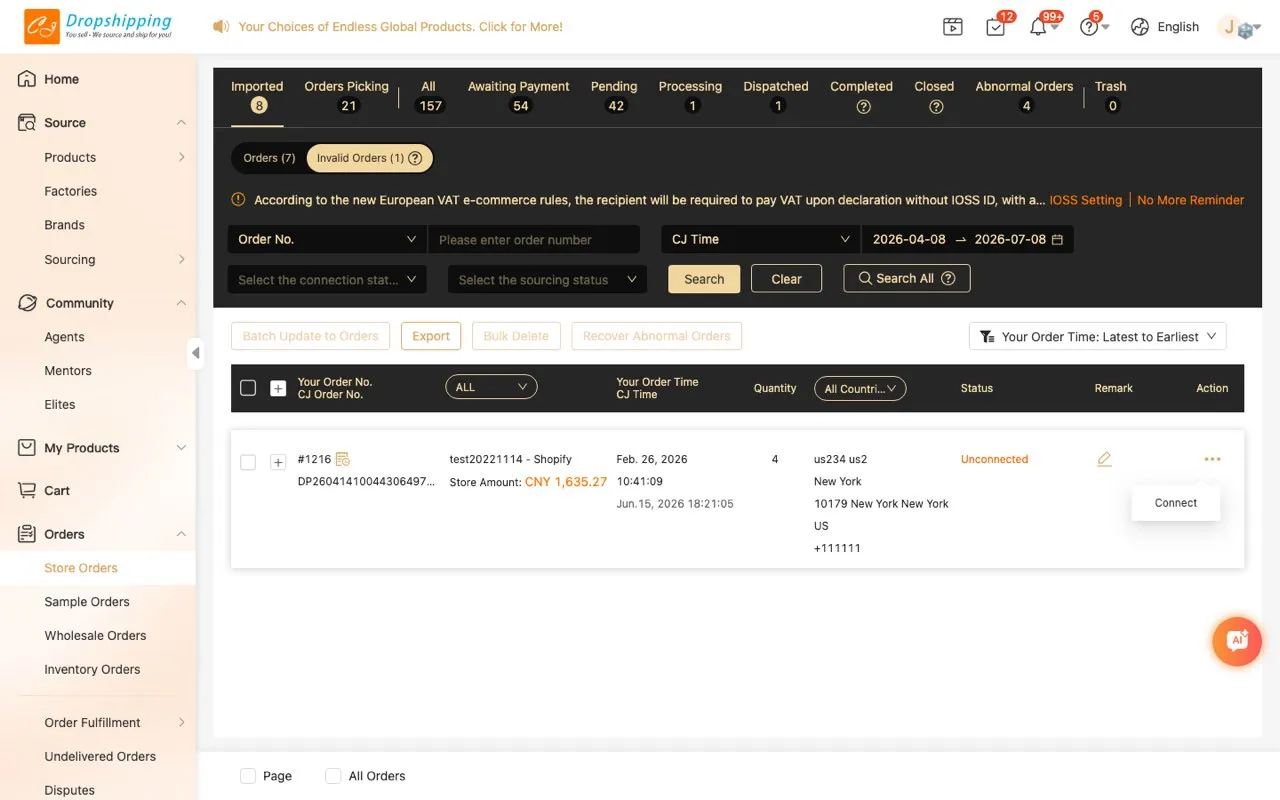Open the connection status dropdown
Image resolution: width=1280 pixels, height=800 pixels.
pyautogui.click(x=327, y=280)
